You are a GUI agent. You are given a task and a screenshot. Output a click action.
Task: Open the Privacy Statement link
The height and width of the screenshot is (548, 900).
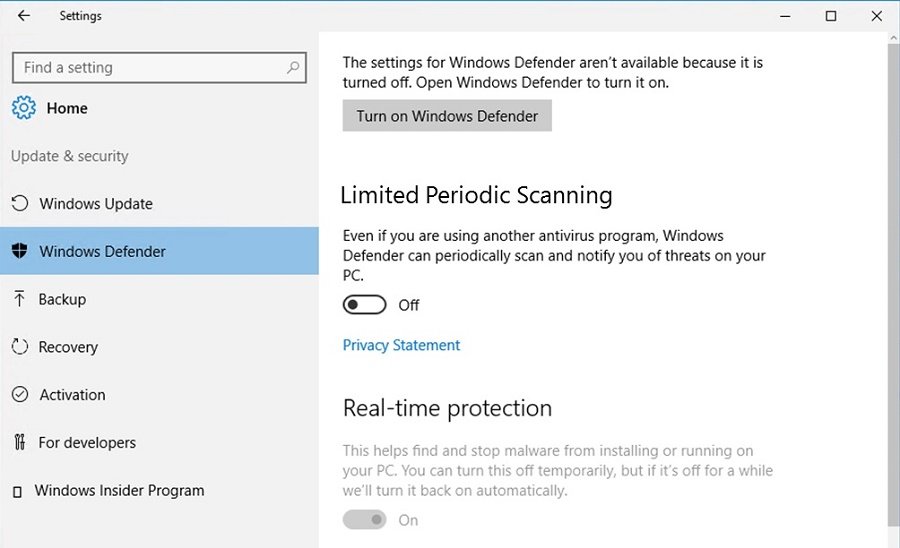[x=401, y=345]
